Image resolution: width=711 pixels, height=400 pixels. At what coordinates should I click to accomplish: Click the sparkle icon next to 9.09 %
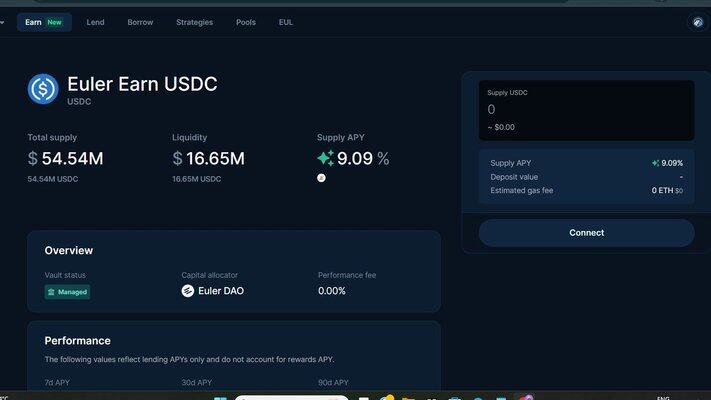[325, 158]
